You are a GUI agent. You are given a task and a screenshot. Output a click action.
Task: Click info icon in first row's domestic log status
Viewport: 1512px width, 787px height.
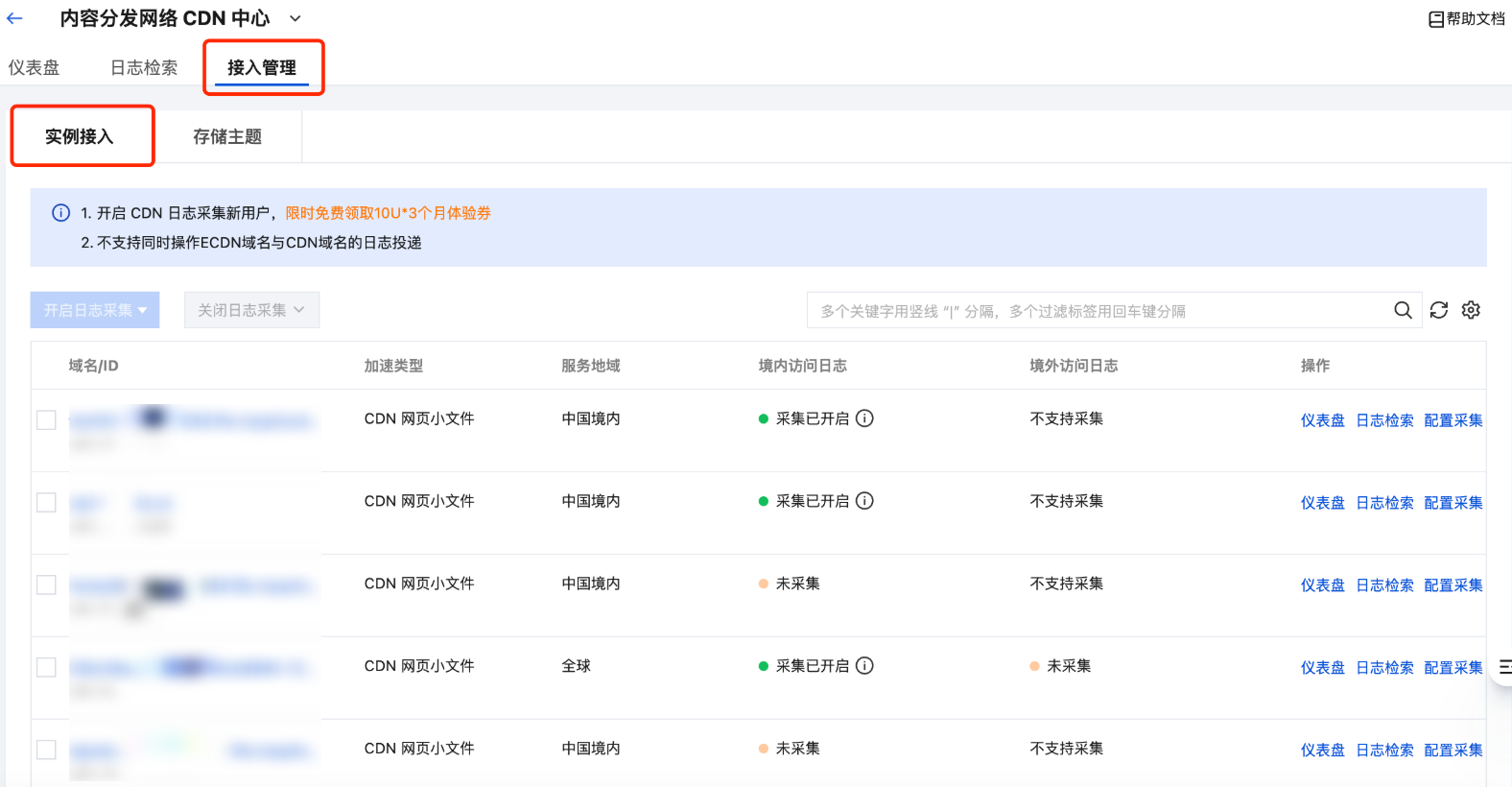[864, 418]
